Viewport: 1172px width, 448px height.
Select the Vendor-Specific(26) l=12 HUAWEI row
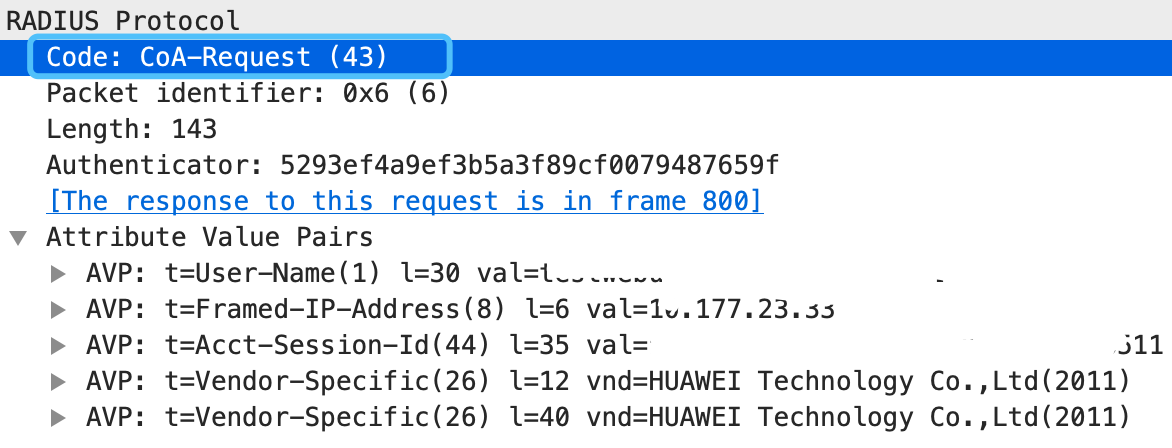[608, 381]
